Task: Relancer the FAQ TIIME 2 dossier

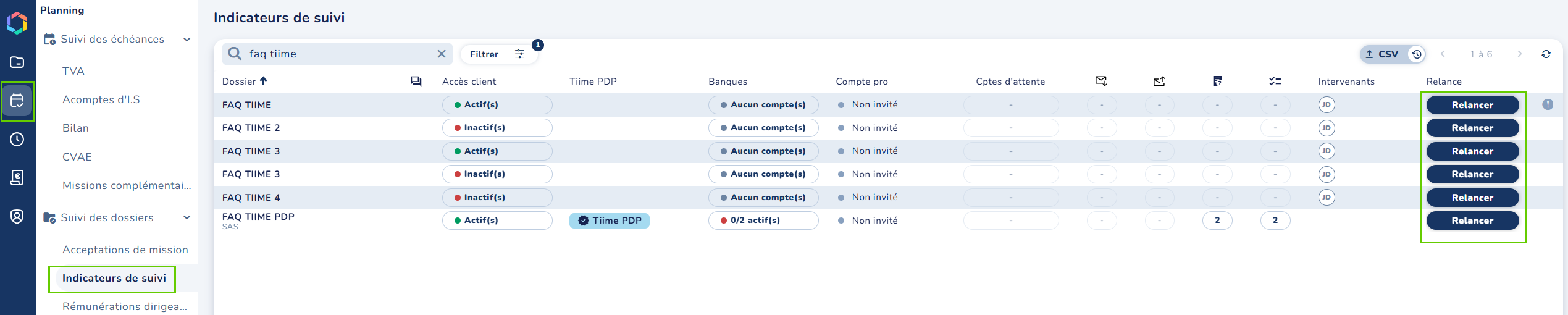Action: (x=1472, y=128)
